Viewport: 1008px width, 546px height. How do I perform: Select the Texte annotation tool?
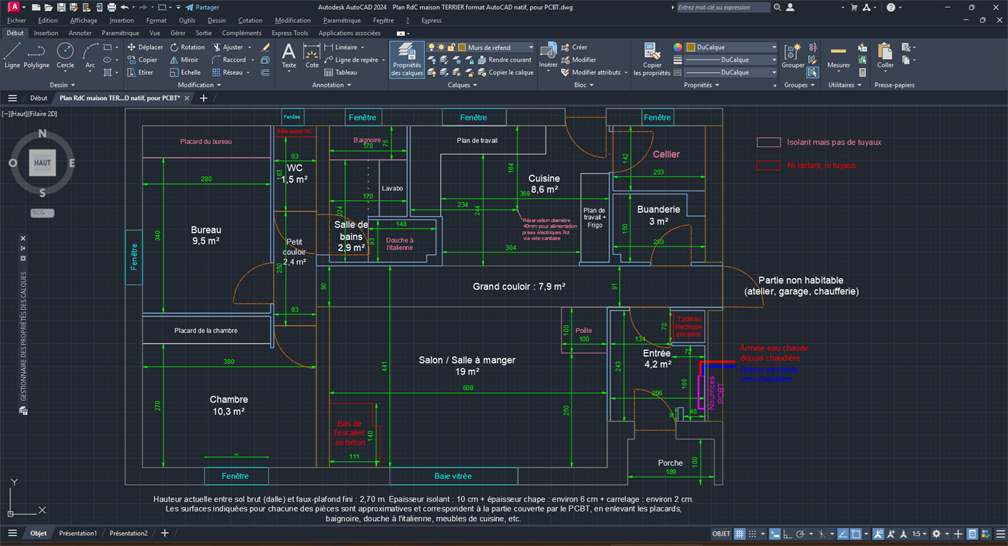click(x=289, y=55)
